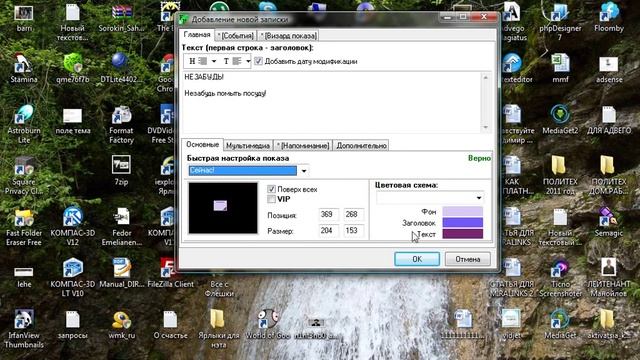Expand the 'Сейчас!' quick show dropdown
The height and width of the screenshot is (360, 640).
pyautogui.click(x=304, y=171)
